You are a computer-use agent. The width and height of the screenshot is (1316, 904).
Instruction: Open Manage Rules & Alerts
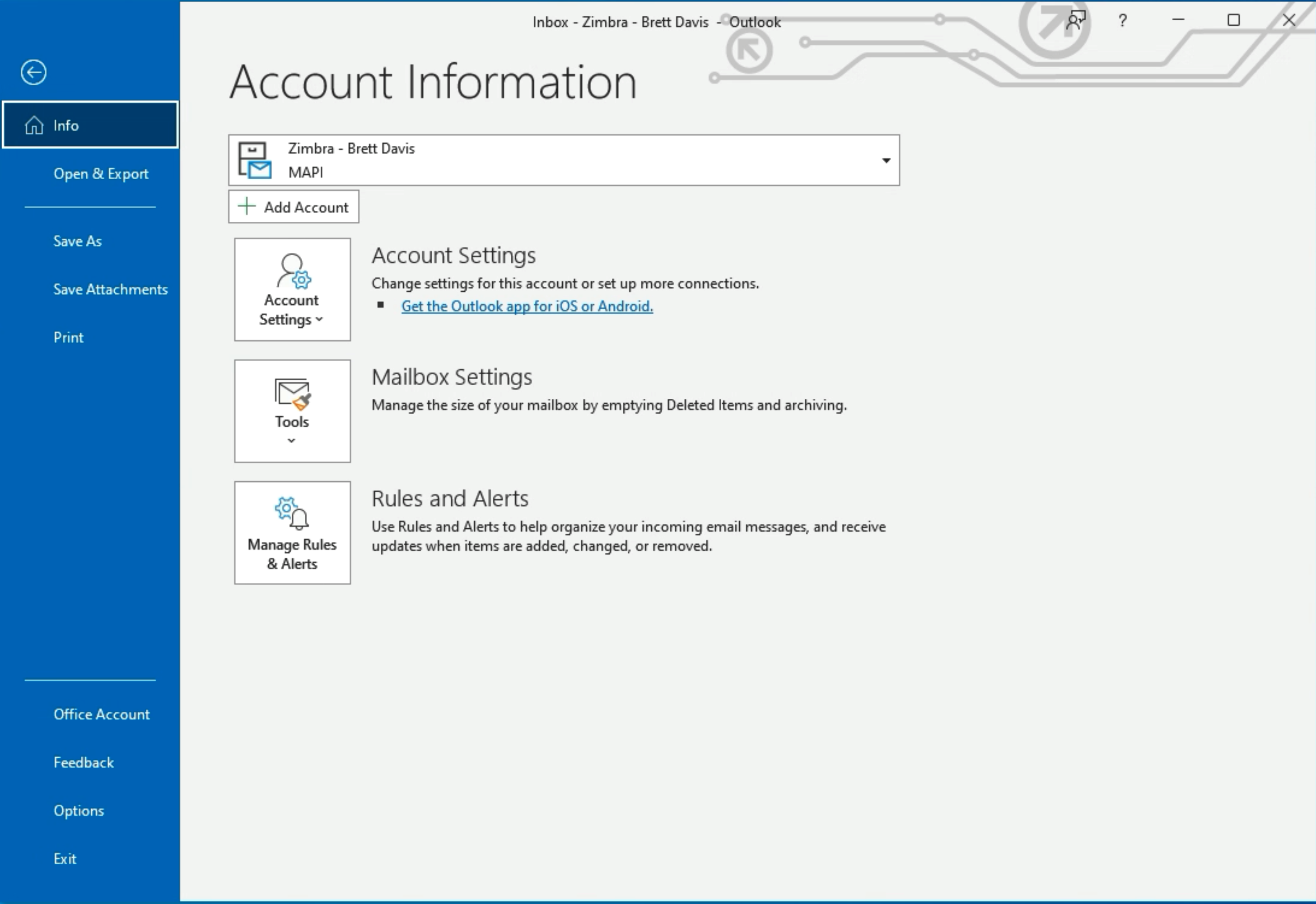click(x=292, y=533)
